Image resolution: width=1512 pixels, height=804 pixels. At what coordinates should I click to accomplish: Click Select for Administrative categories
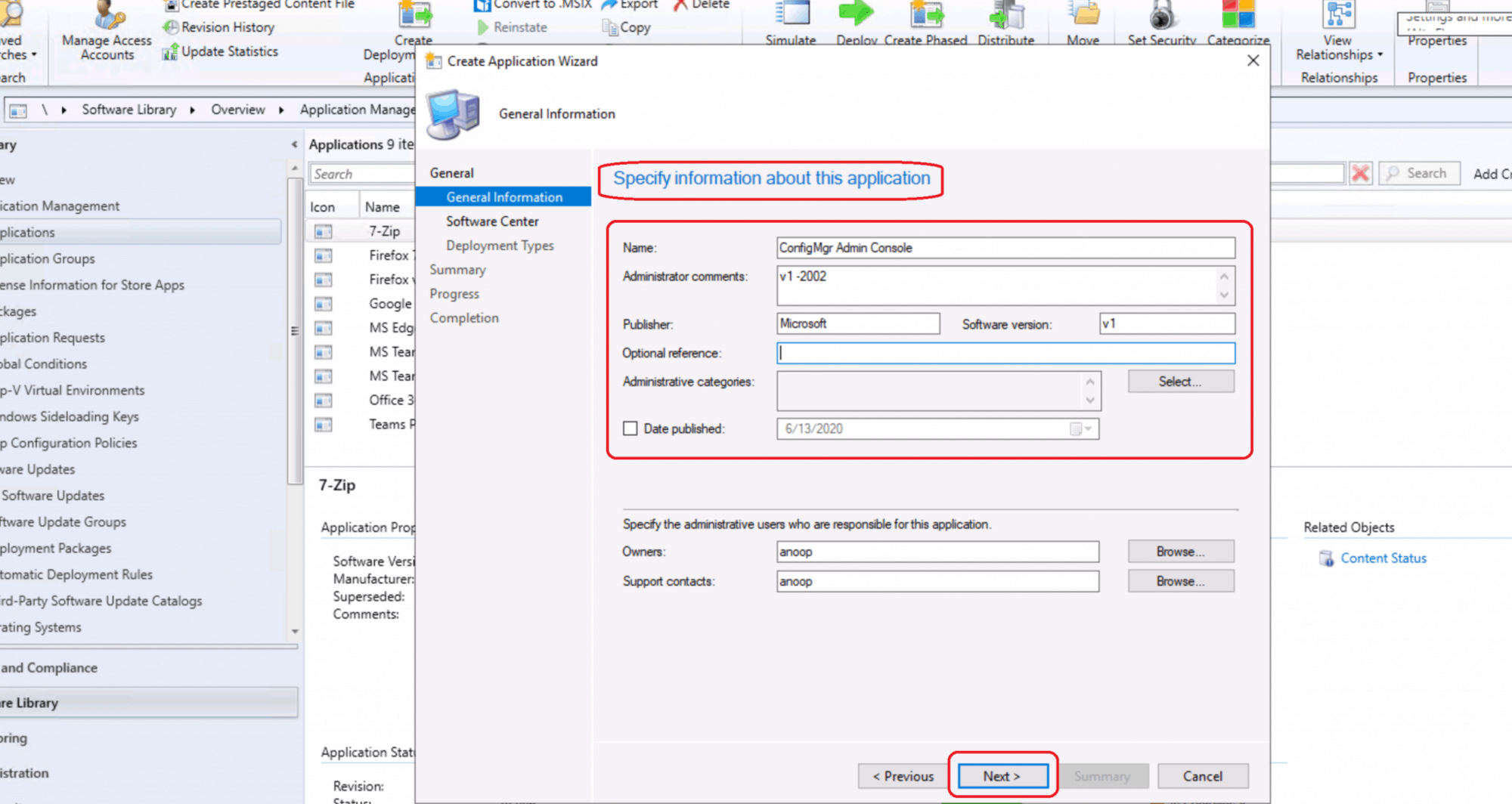tap(1180, 382)
